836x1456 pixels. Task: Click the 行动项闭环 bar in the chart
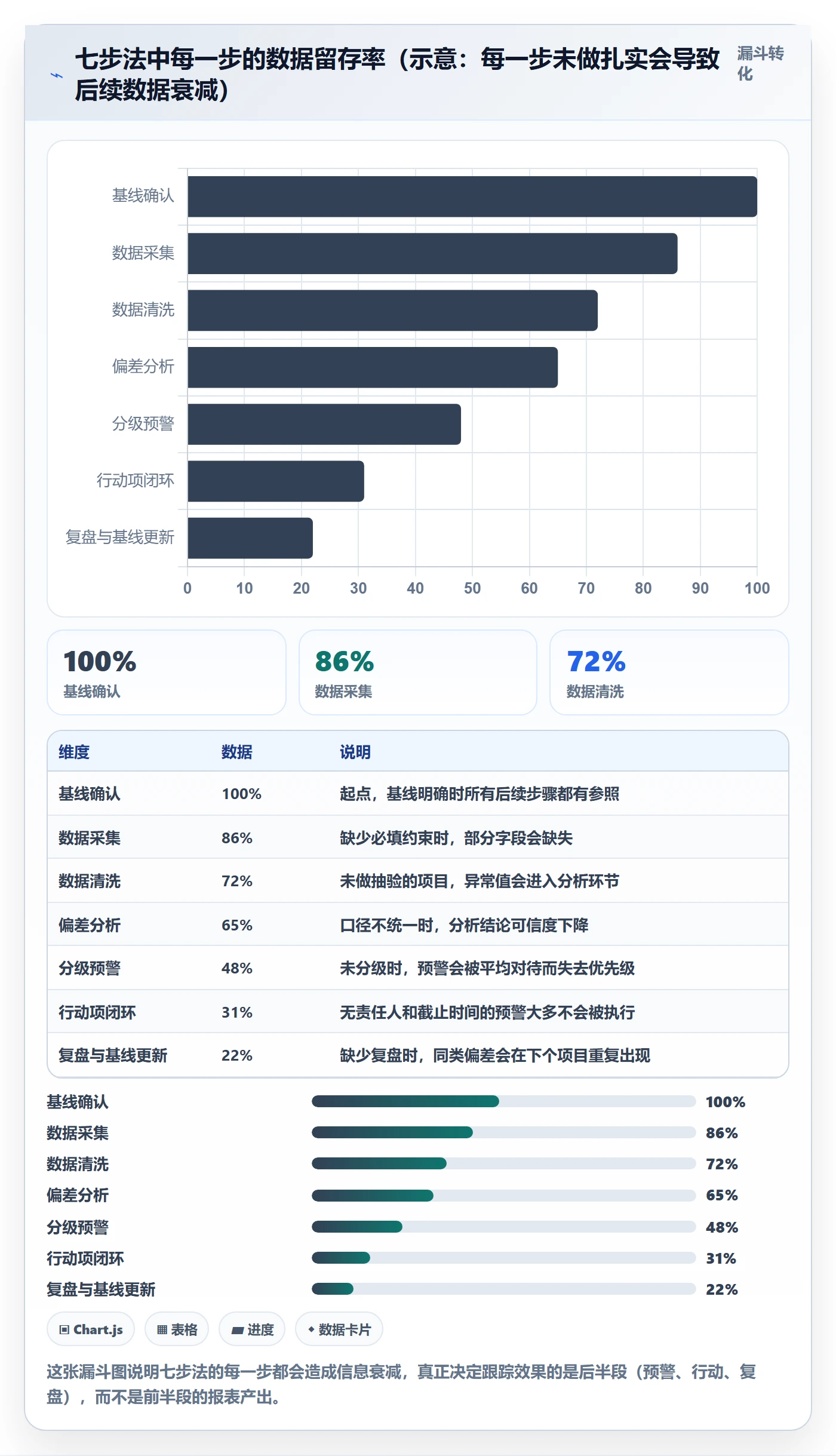[276, 481]
